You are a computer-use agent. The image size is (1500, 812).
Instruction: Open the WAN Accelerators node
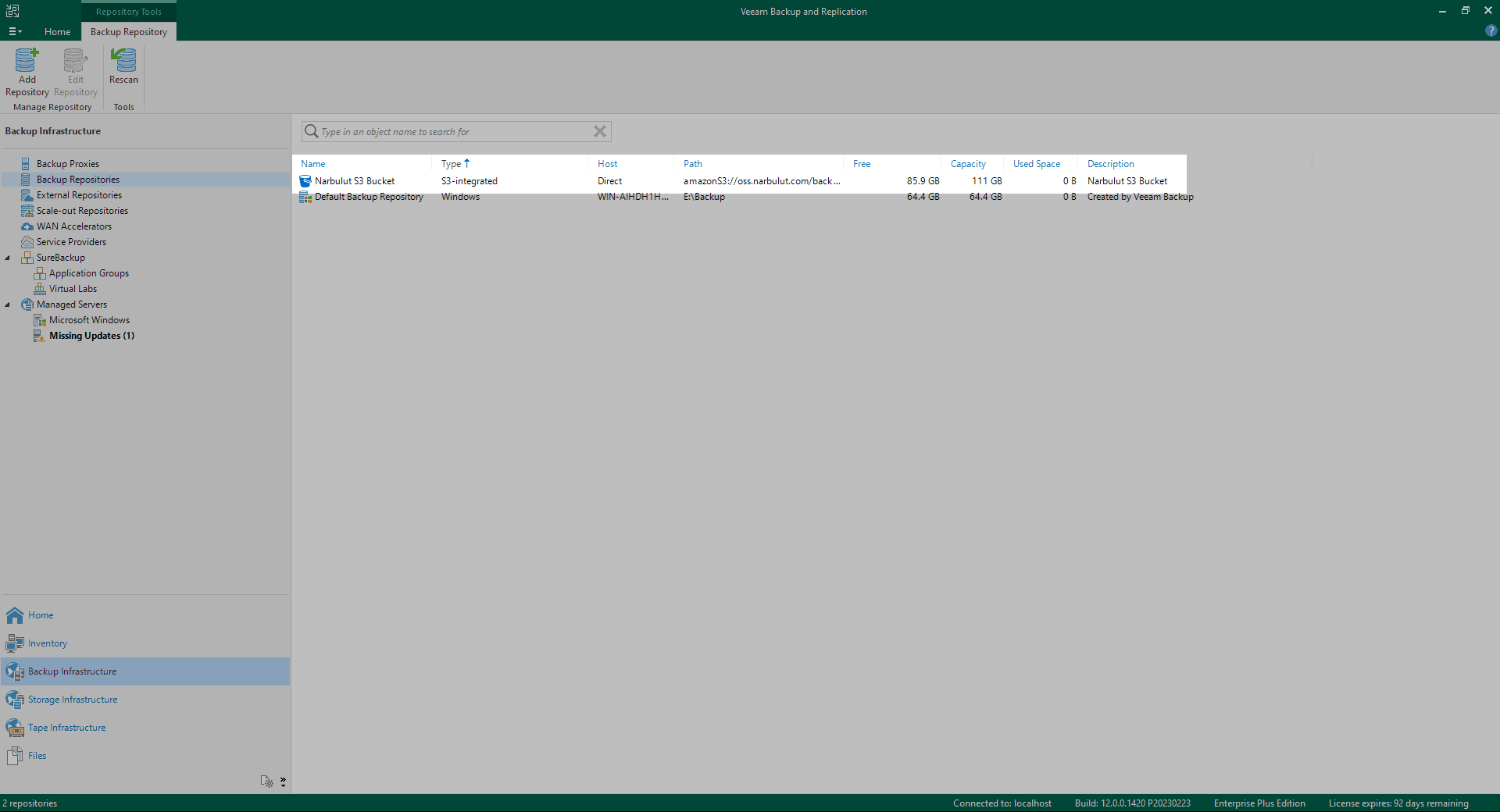(73, 226)
